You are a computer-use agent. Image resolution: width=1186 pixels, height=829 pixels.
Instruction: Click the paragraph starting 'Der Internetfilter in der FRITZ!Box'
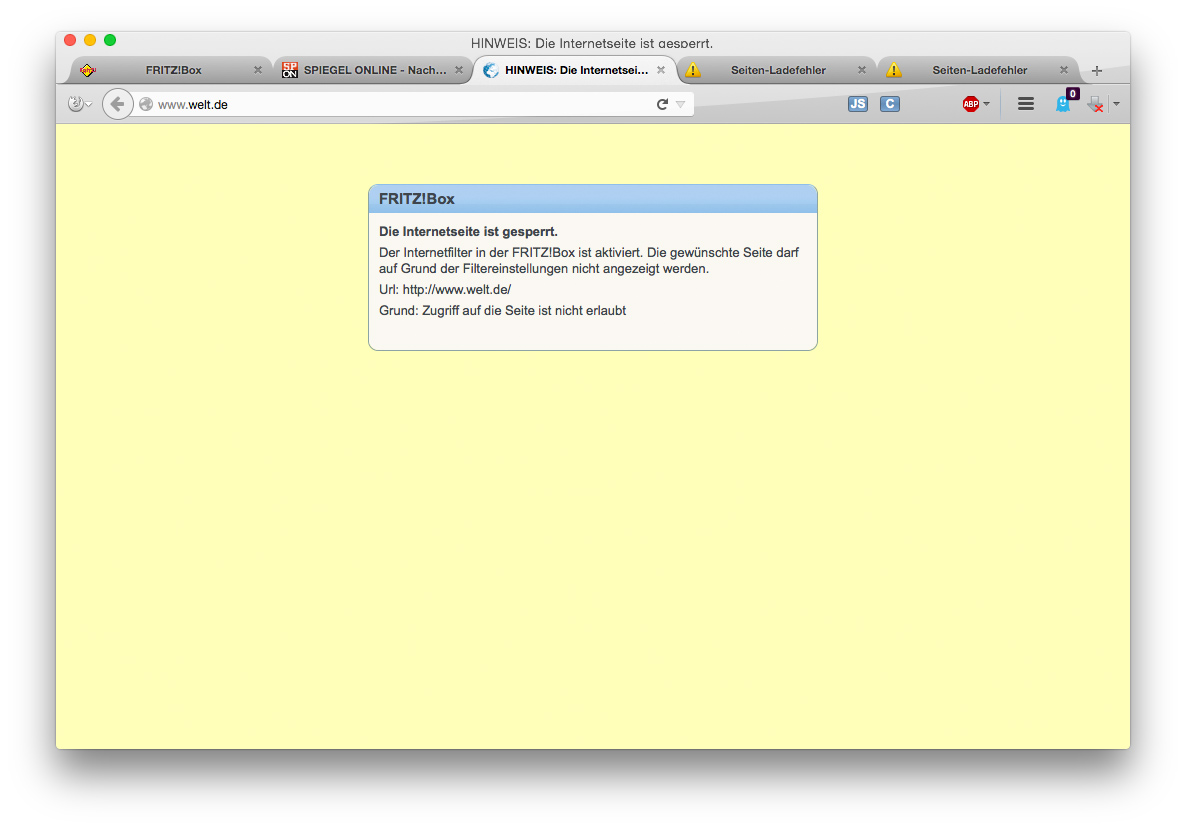[x=588, y=260]
